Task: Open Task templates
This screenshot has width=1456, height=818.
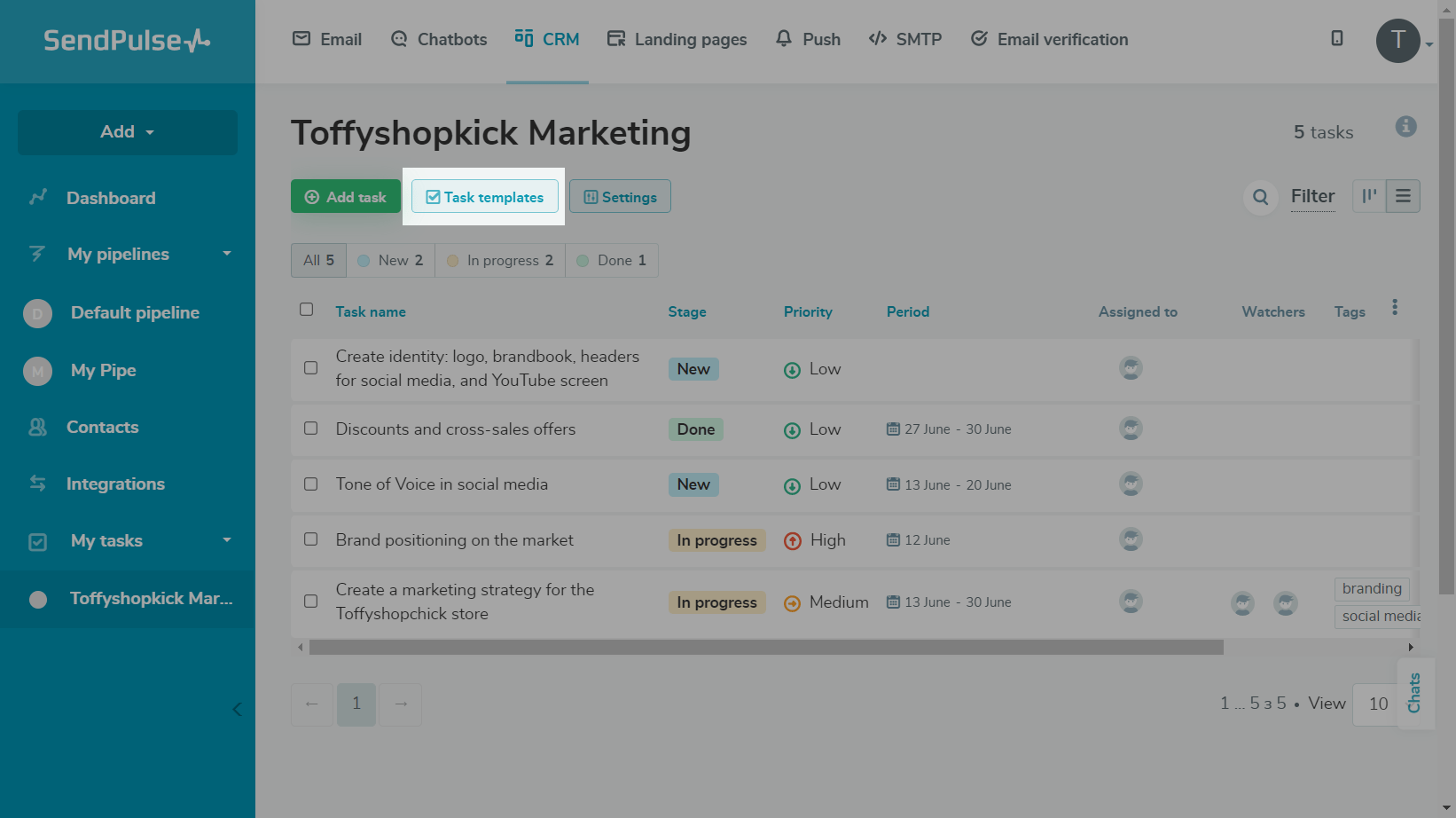Action: point(484,197)
